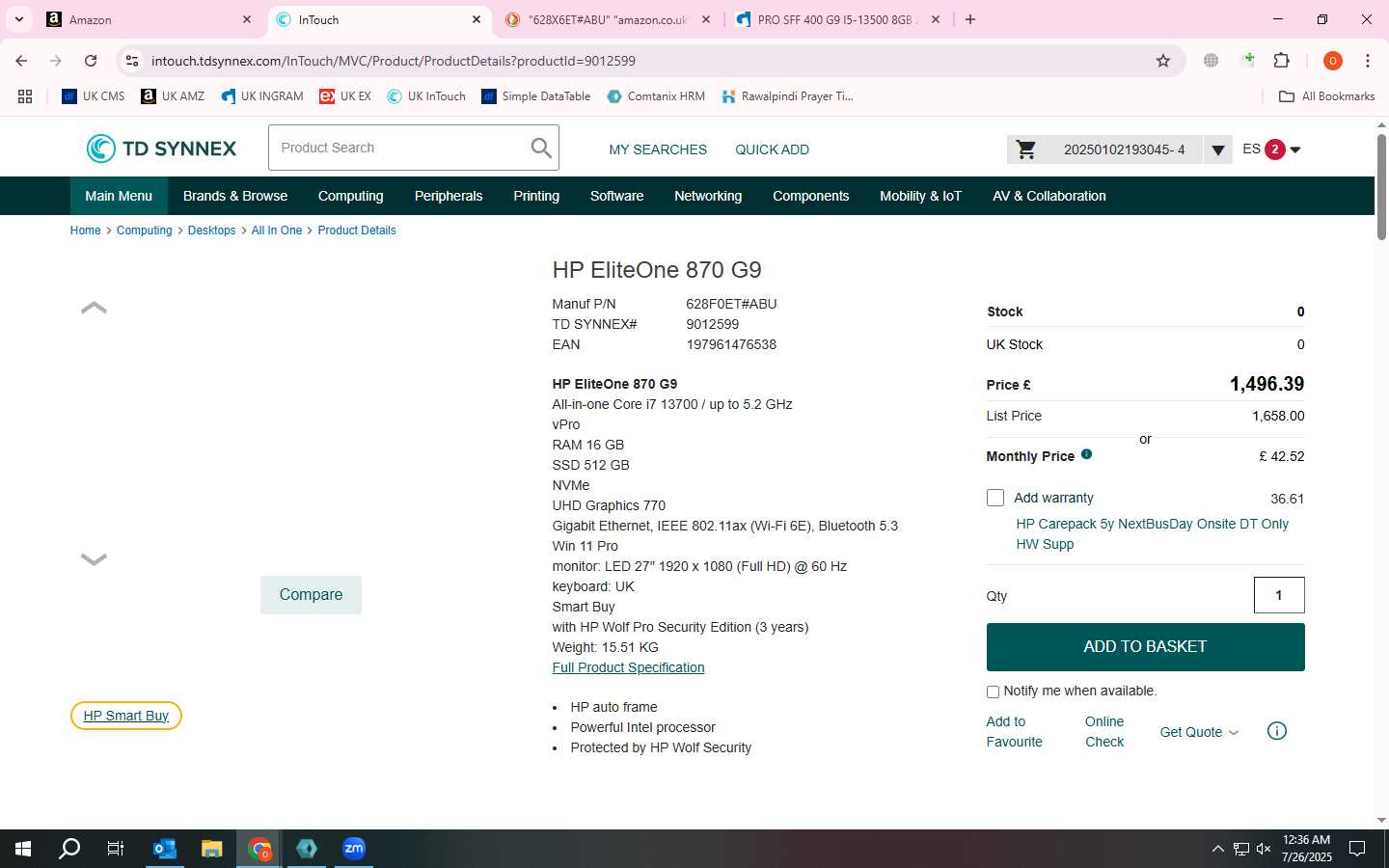The width and height of the screenshot is (1389, 868).
Task: Open the browser extensions puzzle icon
Action: coord(1281,61)
